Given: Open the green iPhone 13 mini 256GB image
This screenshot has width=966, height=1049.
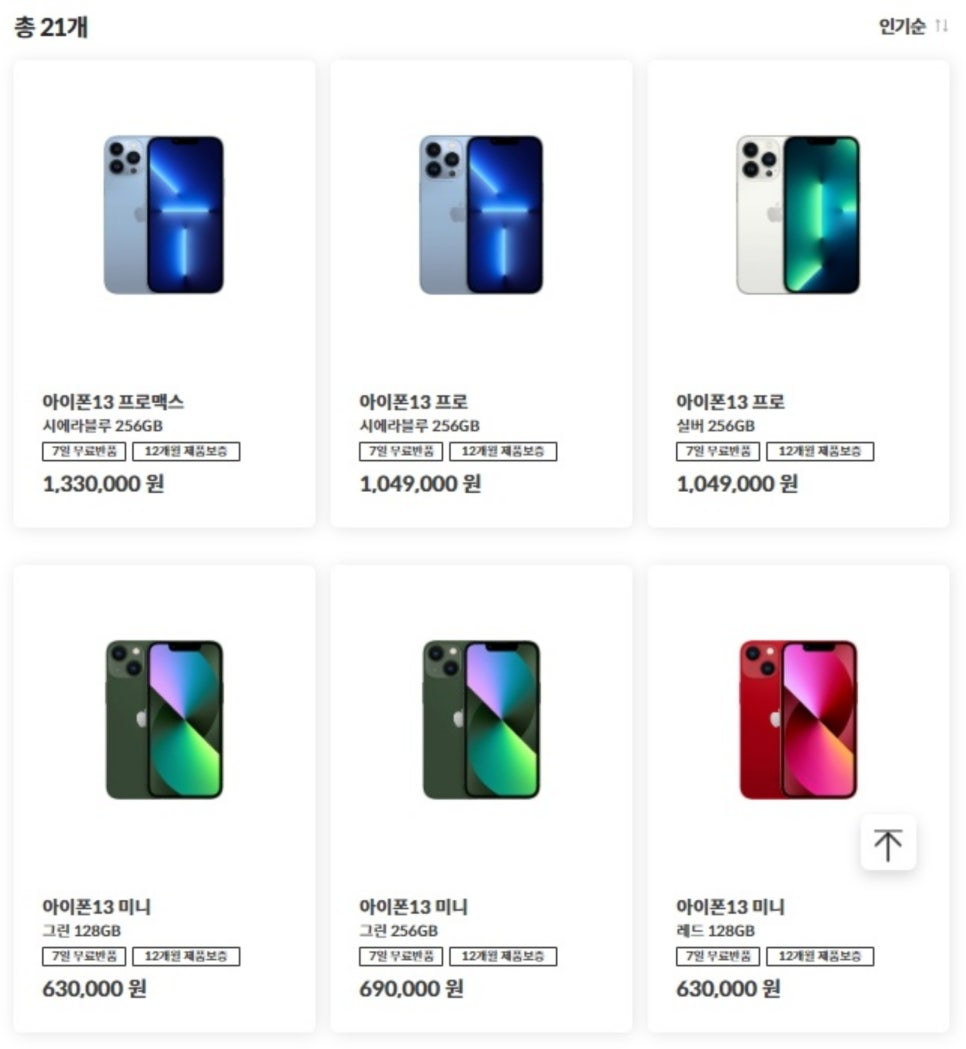Looking at the screenshot, I should (x=482, y=720).
